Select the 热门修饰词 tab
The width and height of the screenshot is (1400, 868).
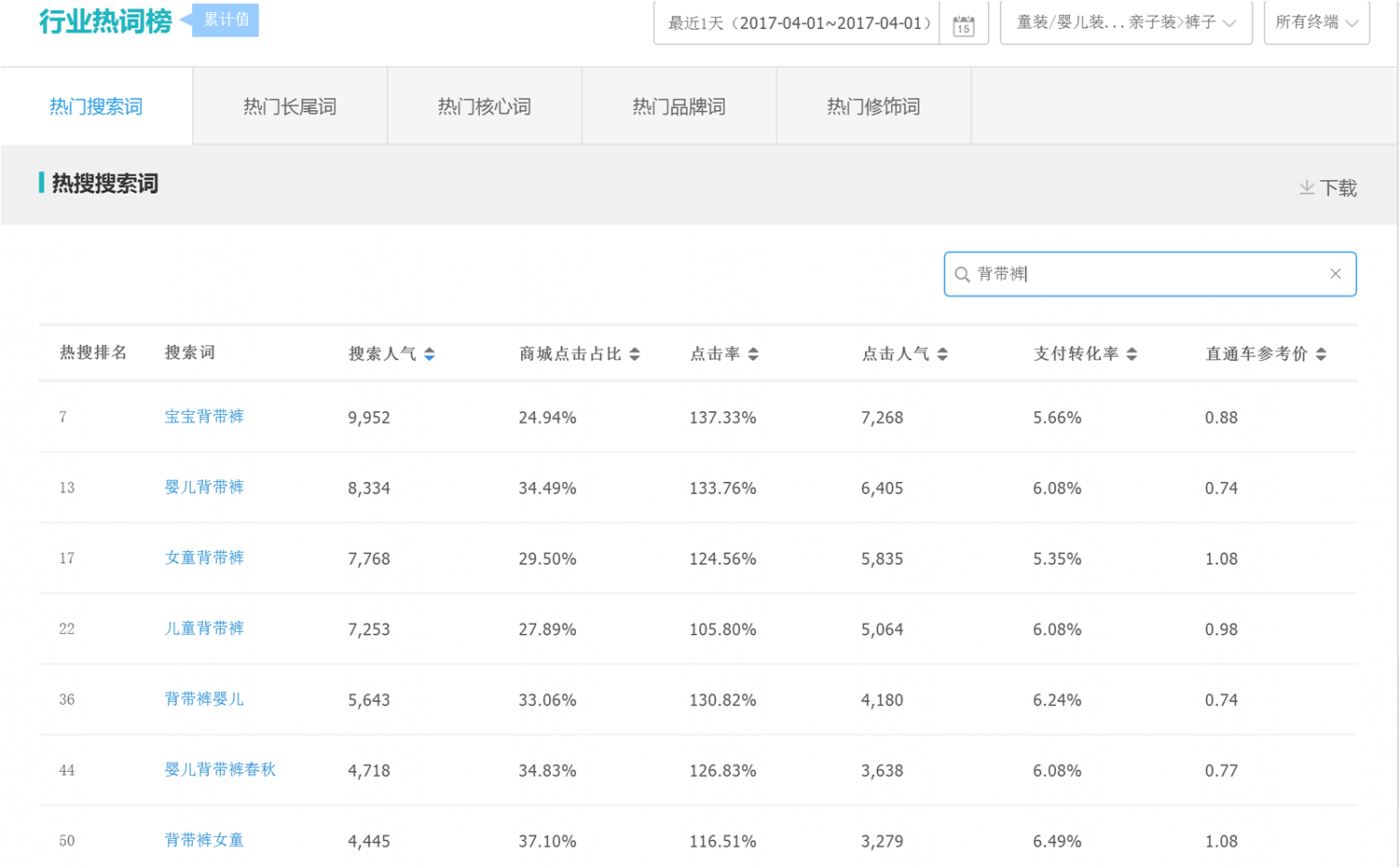click(x=873, y=106)
